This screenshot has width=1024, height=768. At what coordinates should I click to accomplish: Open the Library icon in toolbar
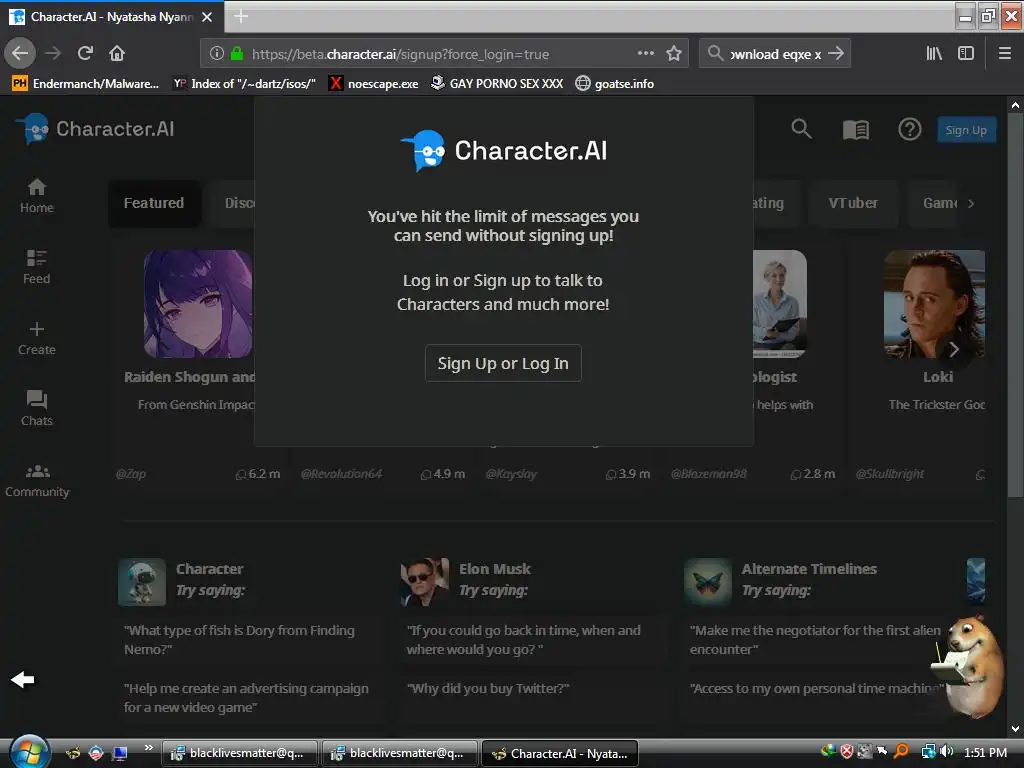(x=934, y=54)
